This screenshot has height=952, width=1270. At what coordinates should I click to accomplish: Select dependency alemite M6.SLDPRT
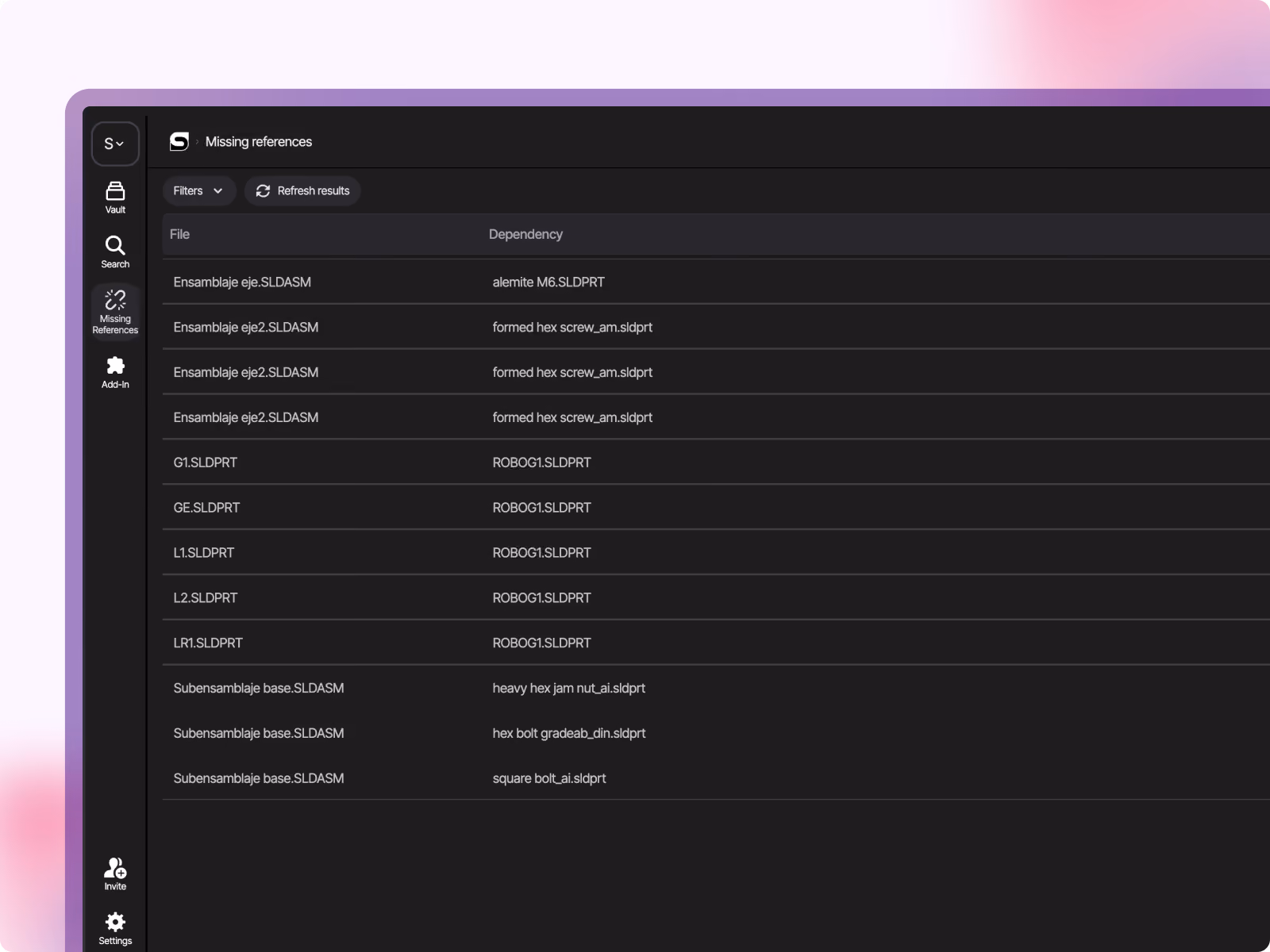(548, 282)
